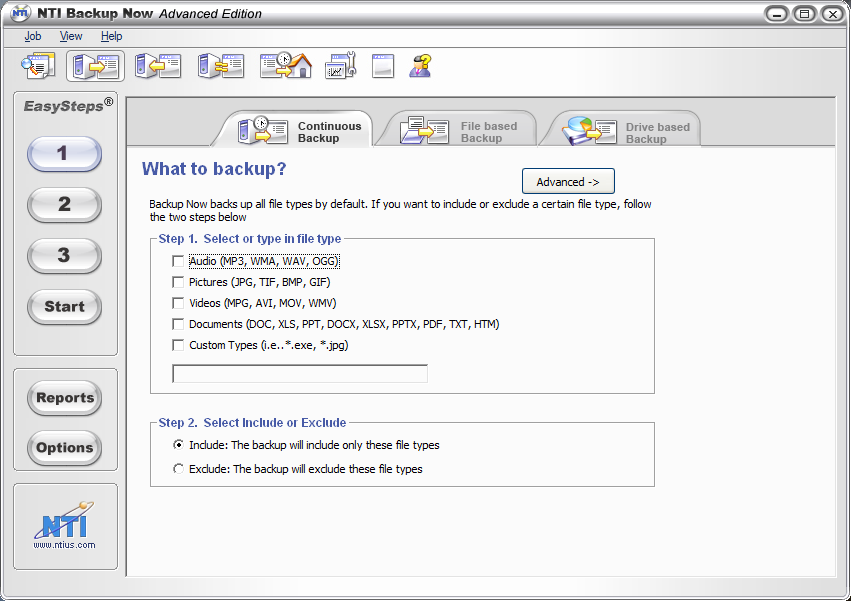Click the Drive based Backup tab icon
Image resolution: width=851 pixels, height=601 pixels.
click(589, 131)
